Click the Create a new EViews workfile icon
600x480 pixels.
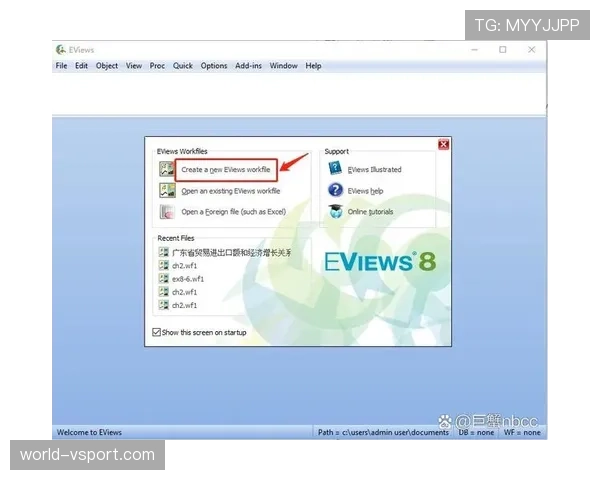pyautogui.click(x=167, y=169)
